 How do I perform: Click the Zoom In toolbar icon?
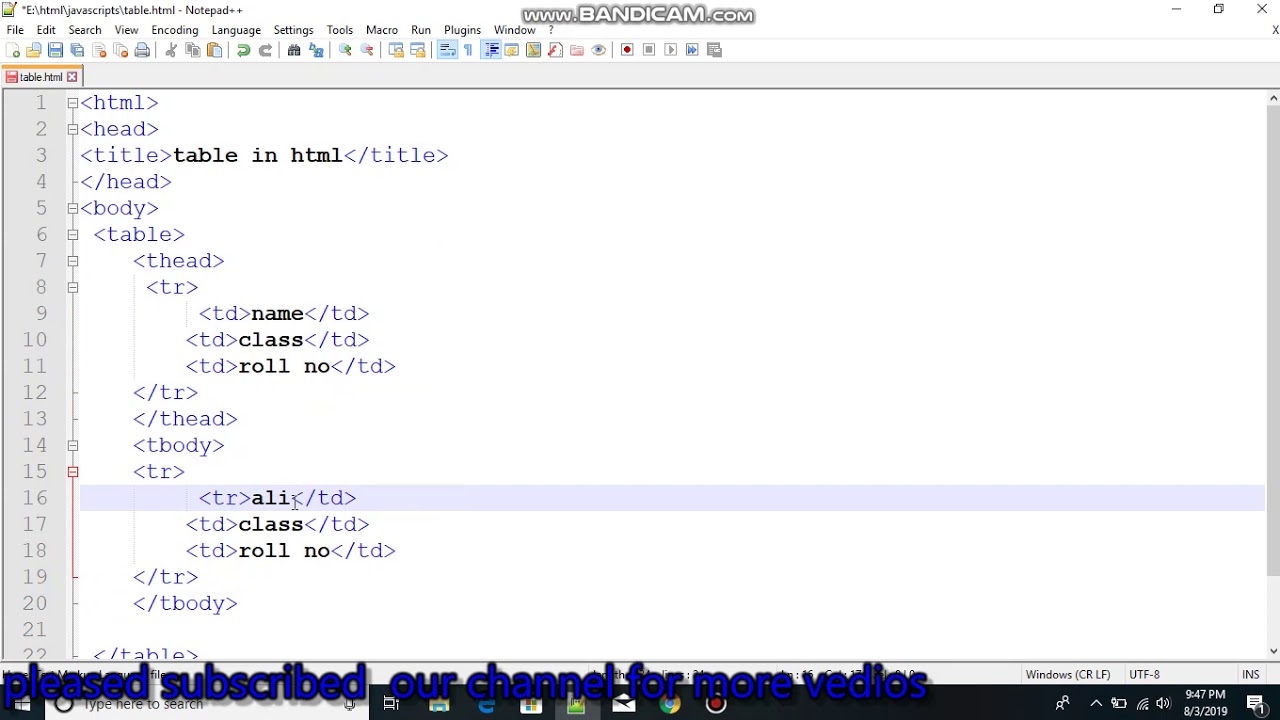tap(345, 50)
